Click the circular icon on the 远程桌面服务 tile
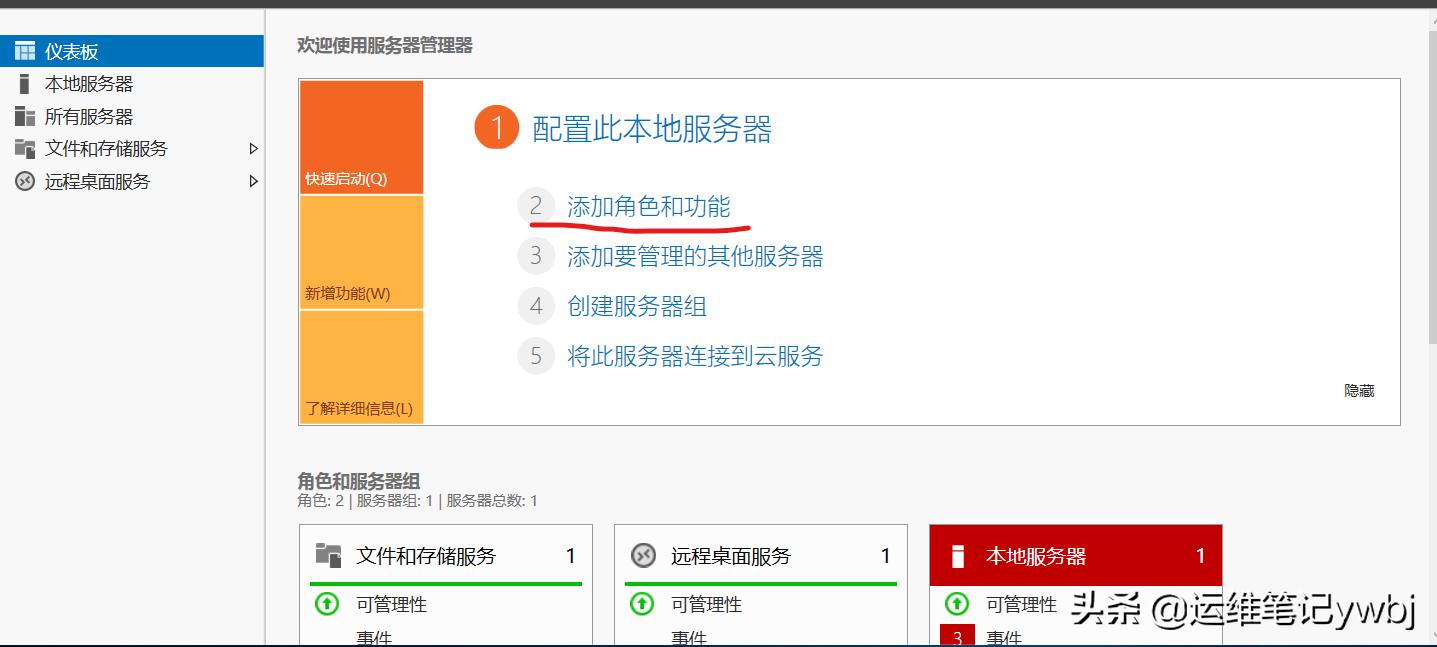1437x647 pixels. pyautogui.click(x=641, y=555)
